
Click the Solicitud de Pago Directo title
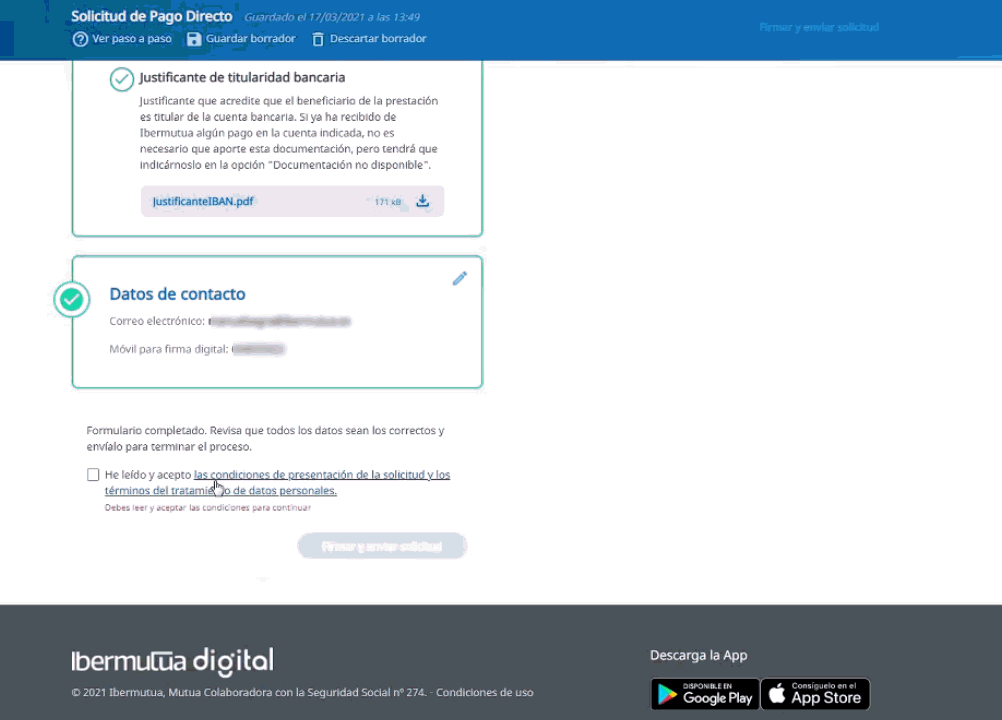click(151, 17)
